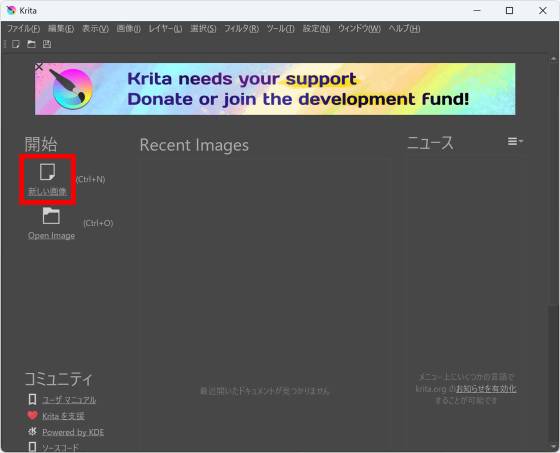This screenshot has height=453, width=560.
Task: Click the Powered by KDE link
Action: coord(73,432)
